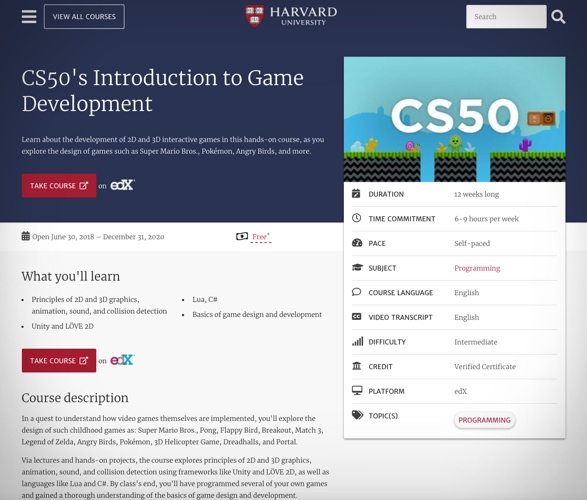Open the Programming subject link
This screenshot has height=500, width=587.
point(477,268)
